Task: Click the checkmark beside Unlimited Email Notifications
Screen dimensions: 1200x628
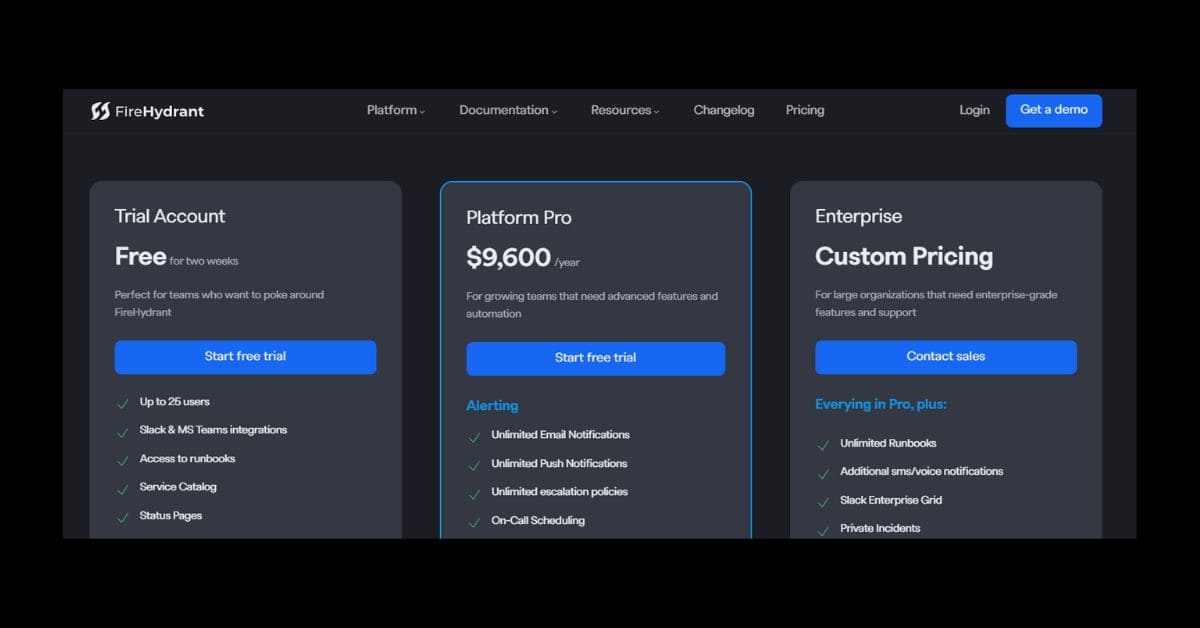Action: [x=474, y=436]
